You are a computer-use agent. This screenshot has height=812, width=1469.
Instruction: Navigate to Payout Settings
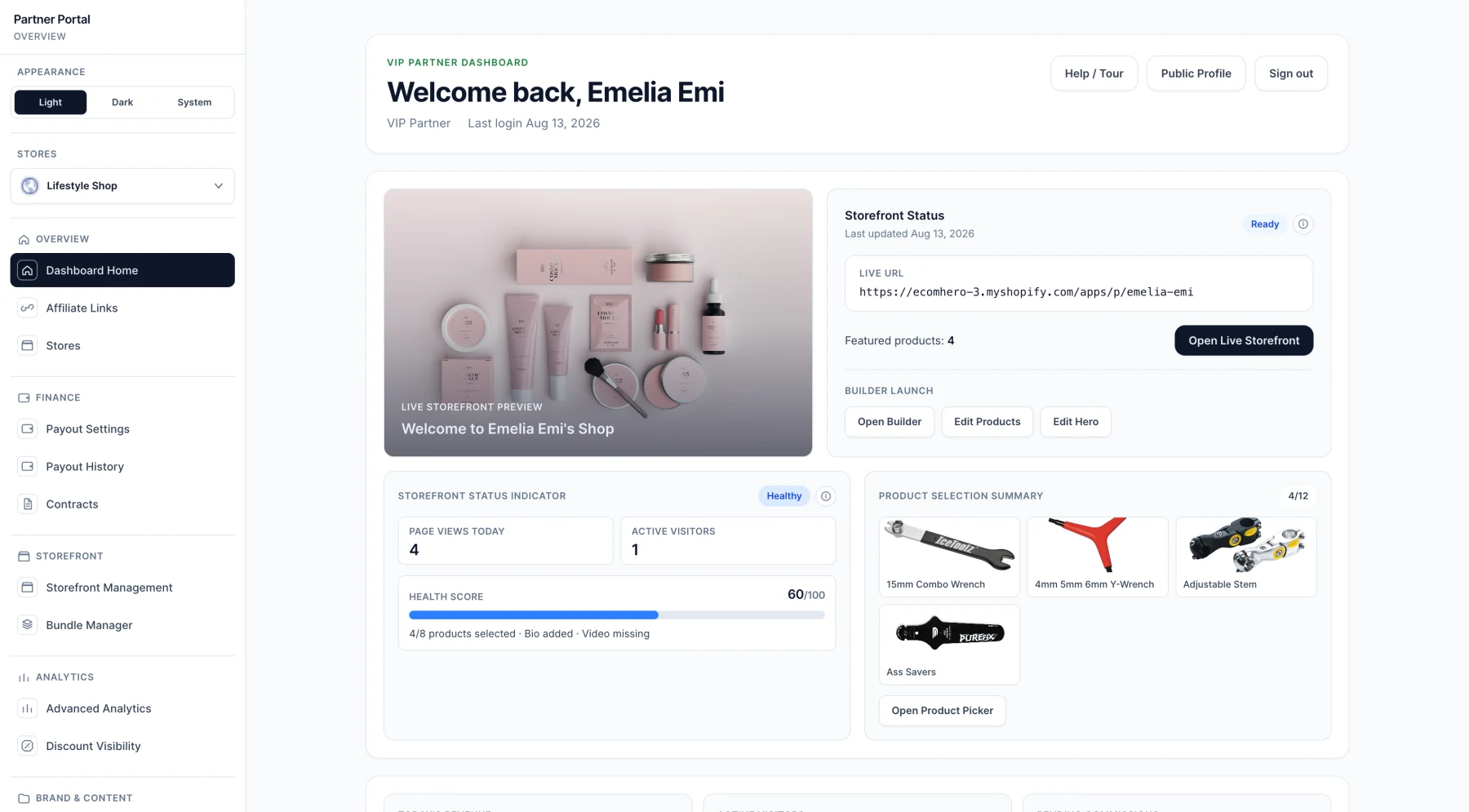pos(122,428)
